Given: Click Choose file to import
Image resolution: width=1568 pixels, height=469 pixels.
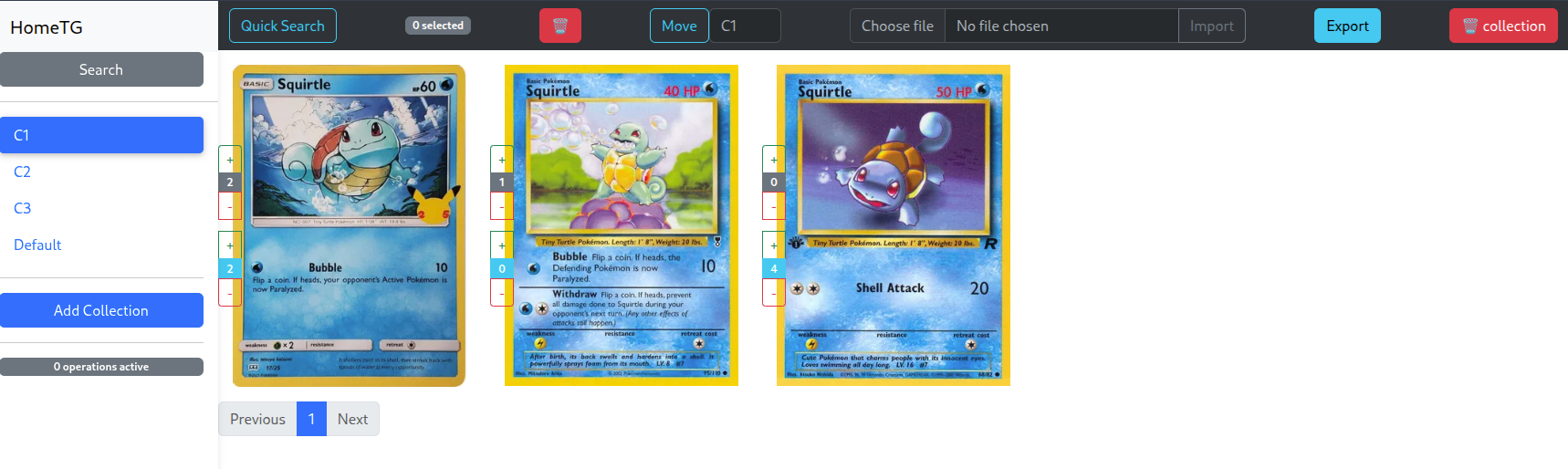Looking at the screenshot, I should coord(897,26).
